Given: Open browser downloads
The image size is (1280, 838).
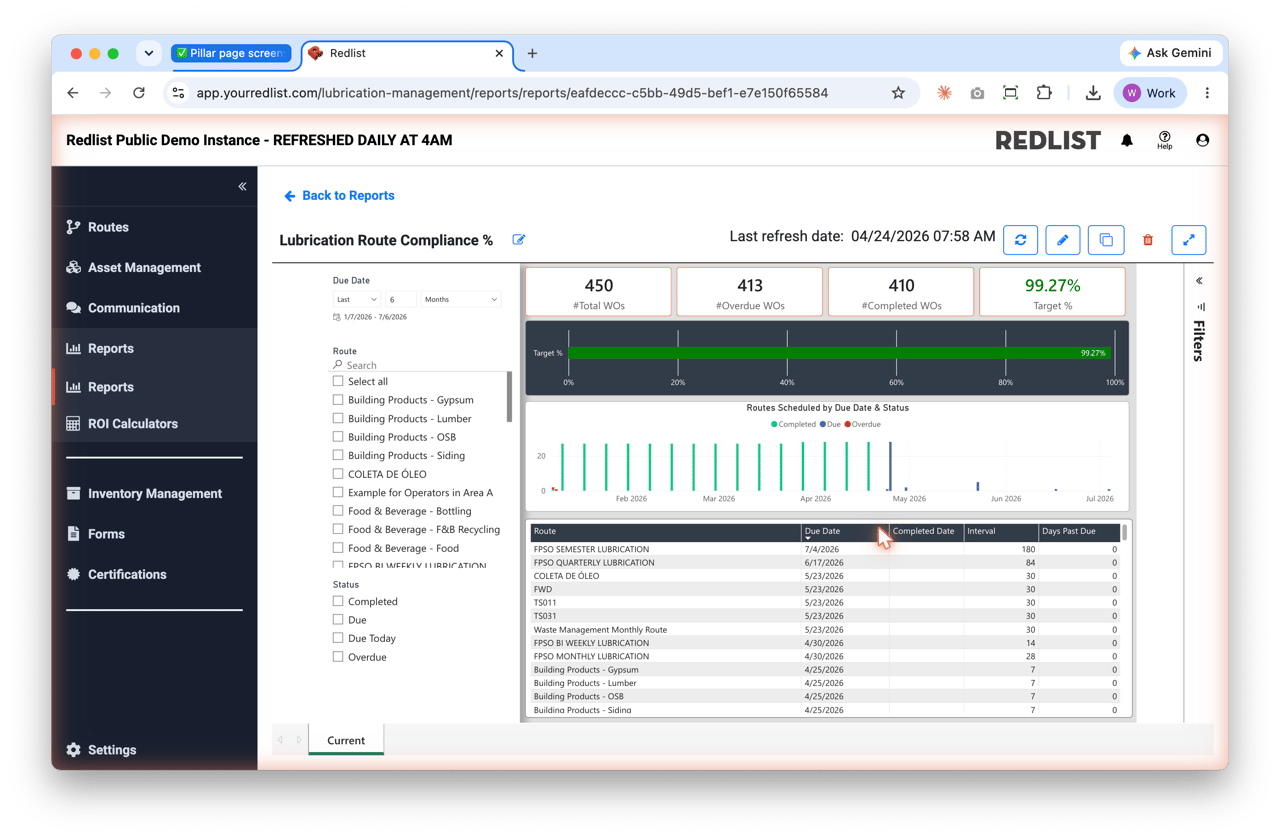Looking at the screenshot, I should (1093, 93).
